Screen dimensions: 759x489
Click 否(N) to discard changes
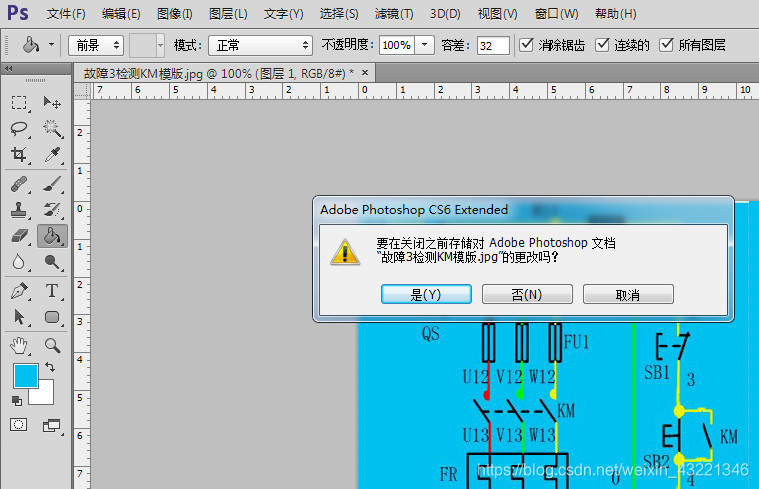527,294
